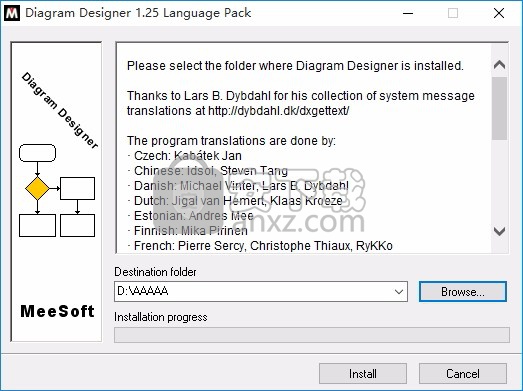Click the Install button
Viewport: 523px width, 391px height.
point(363,374)
